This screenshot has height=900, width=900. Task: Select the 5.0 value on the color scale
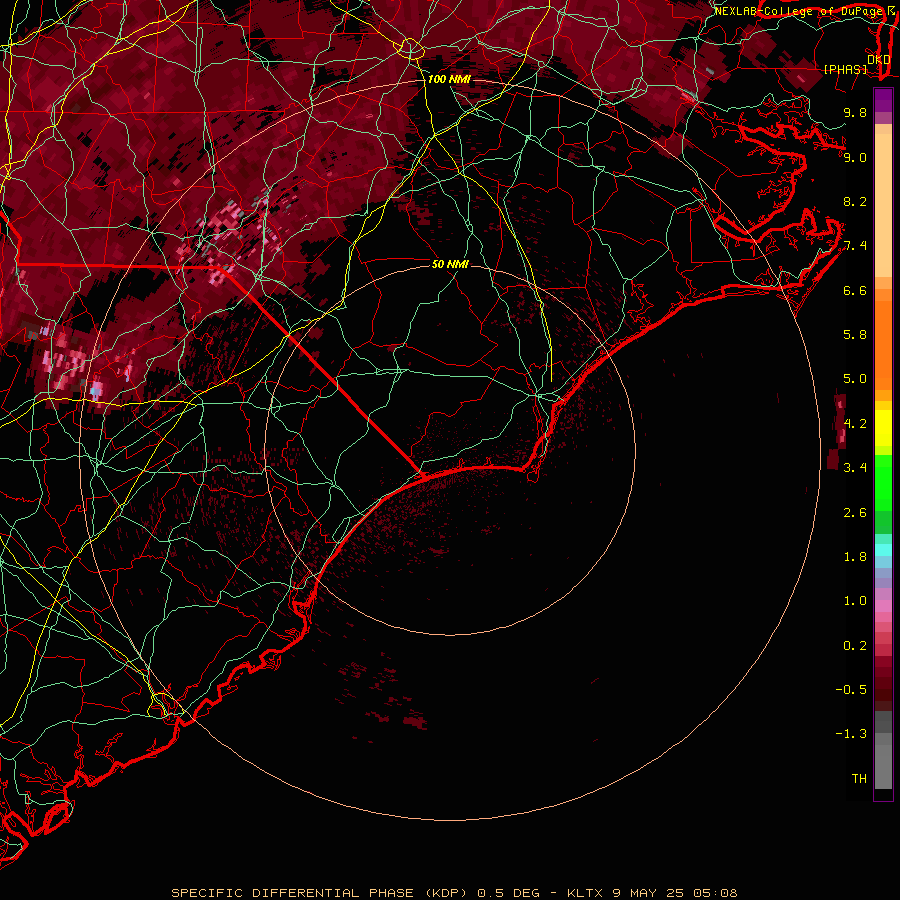855,379
